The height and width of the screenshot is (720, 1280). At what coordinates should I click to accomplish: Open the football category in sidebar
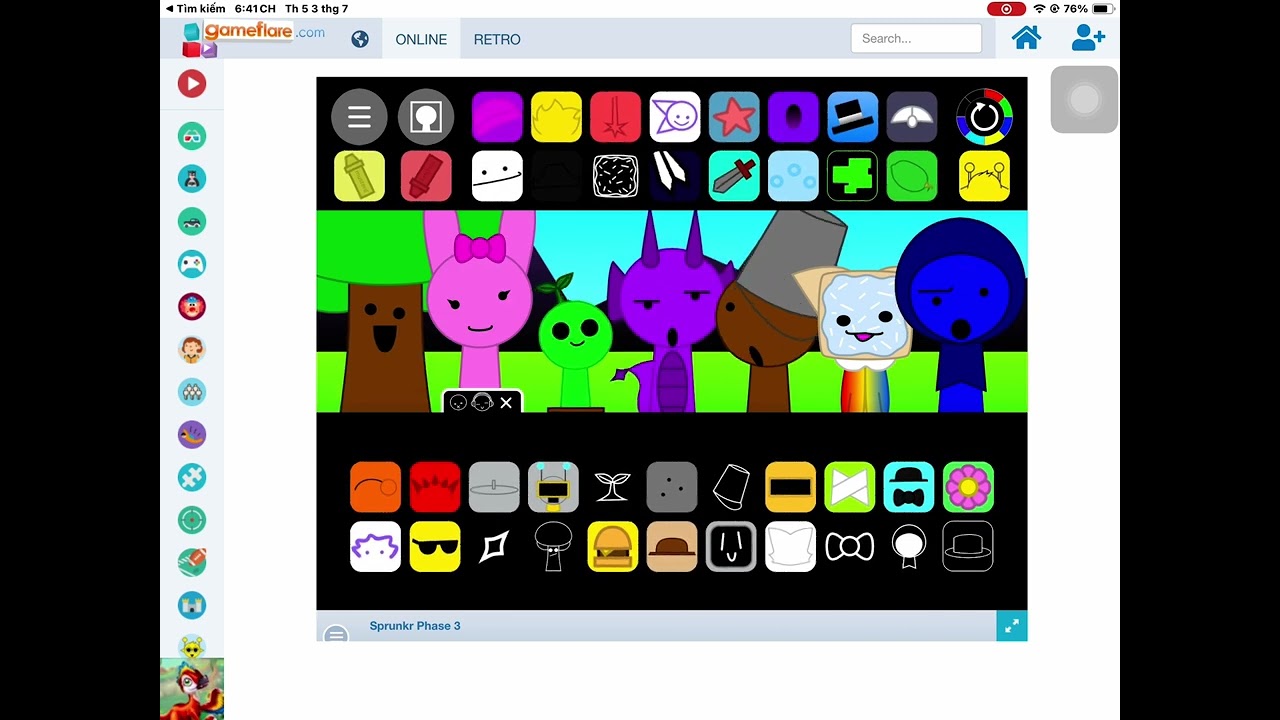point(192,562)
